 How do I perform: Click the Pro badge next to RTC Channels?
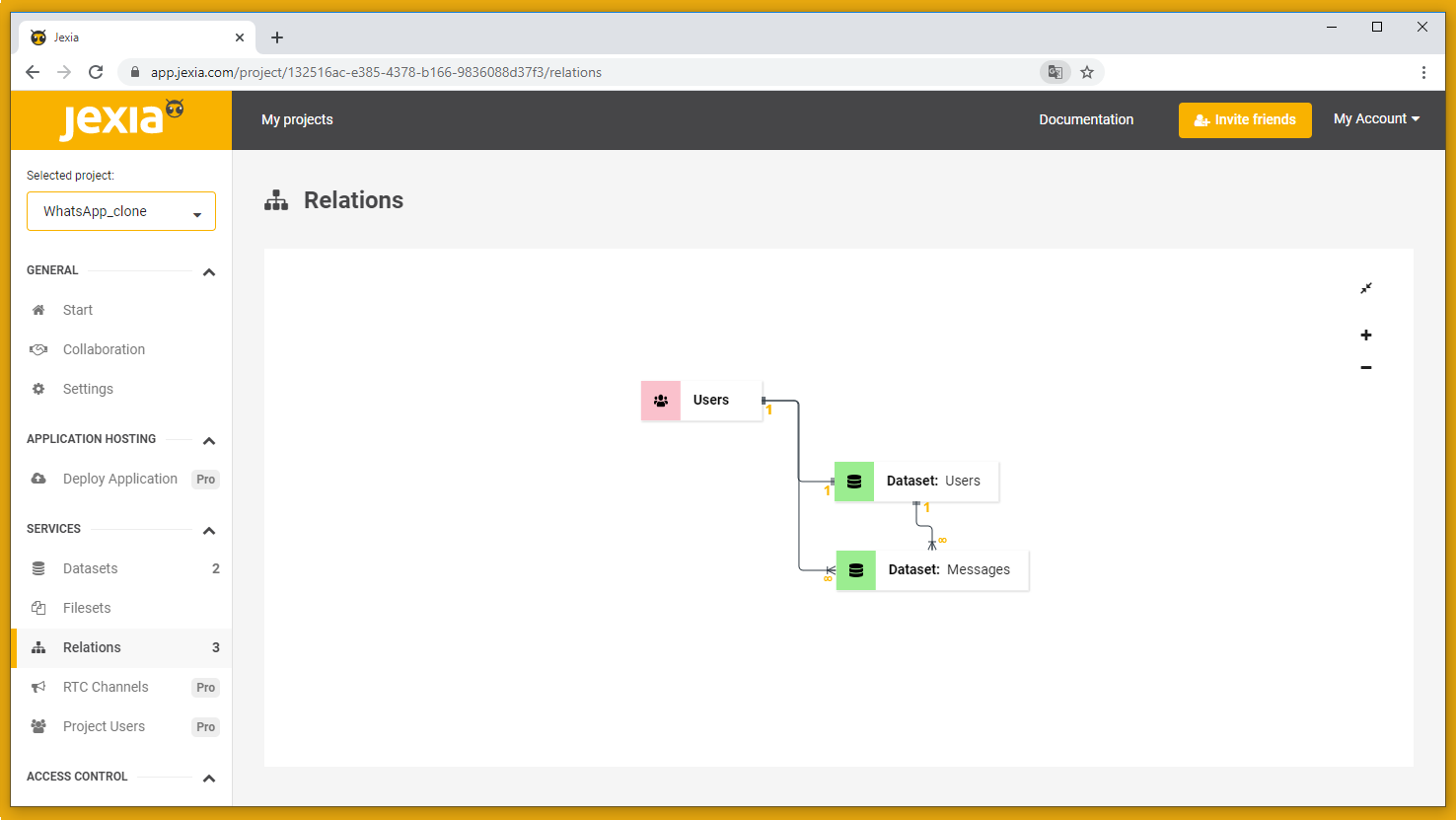click(205, 688)
